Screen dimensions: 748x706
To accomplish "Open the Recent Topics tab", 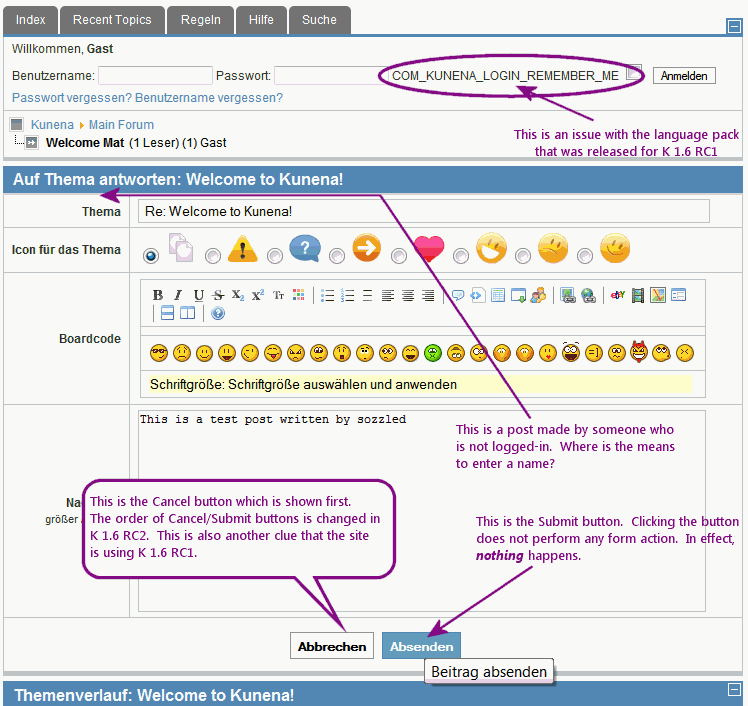I will [x=112, y=20].
